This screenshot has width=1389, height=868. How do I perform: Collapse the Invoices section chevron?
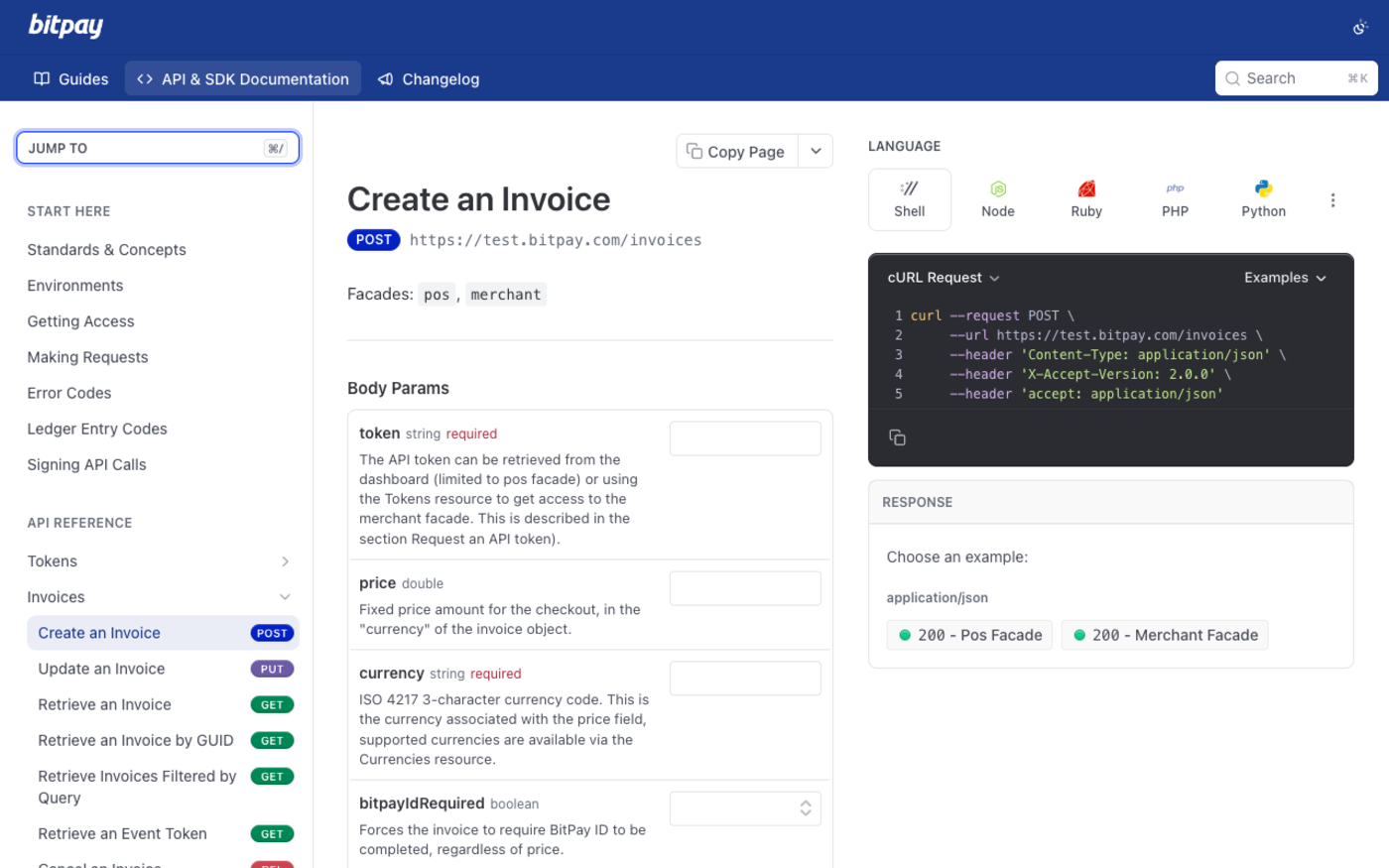(x=285, y=597)
